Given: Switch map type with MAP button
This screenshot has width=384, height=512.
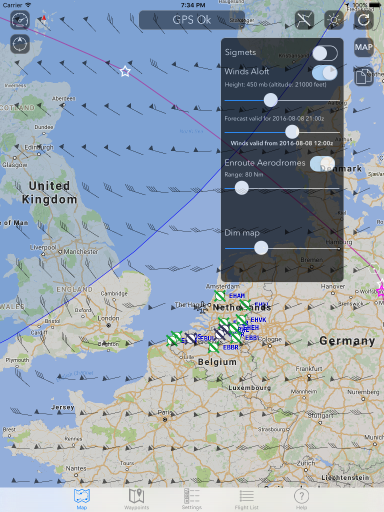Looking at the screenshot, I should [364, 47].
